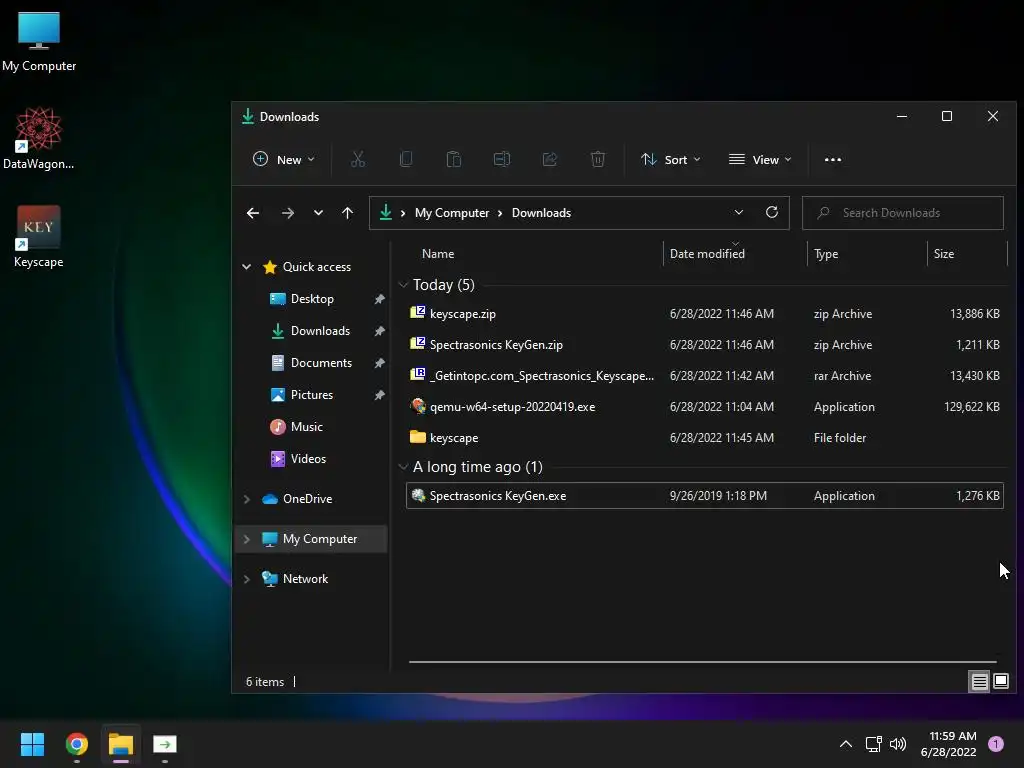
Task: Open Keyscape desktop shortcut
Action: tap(39, 236)
